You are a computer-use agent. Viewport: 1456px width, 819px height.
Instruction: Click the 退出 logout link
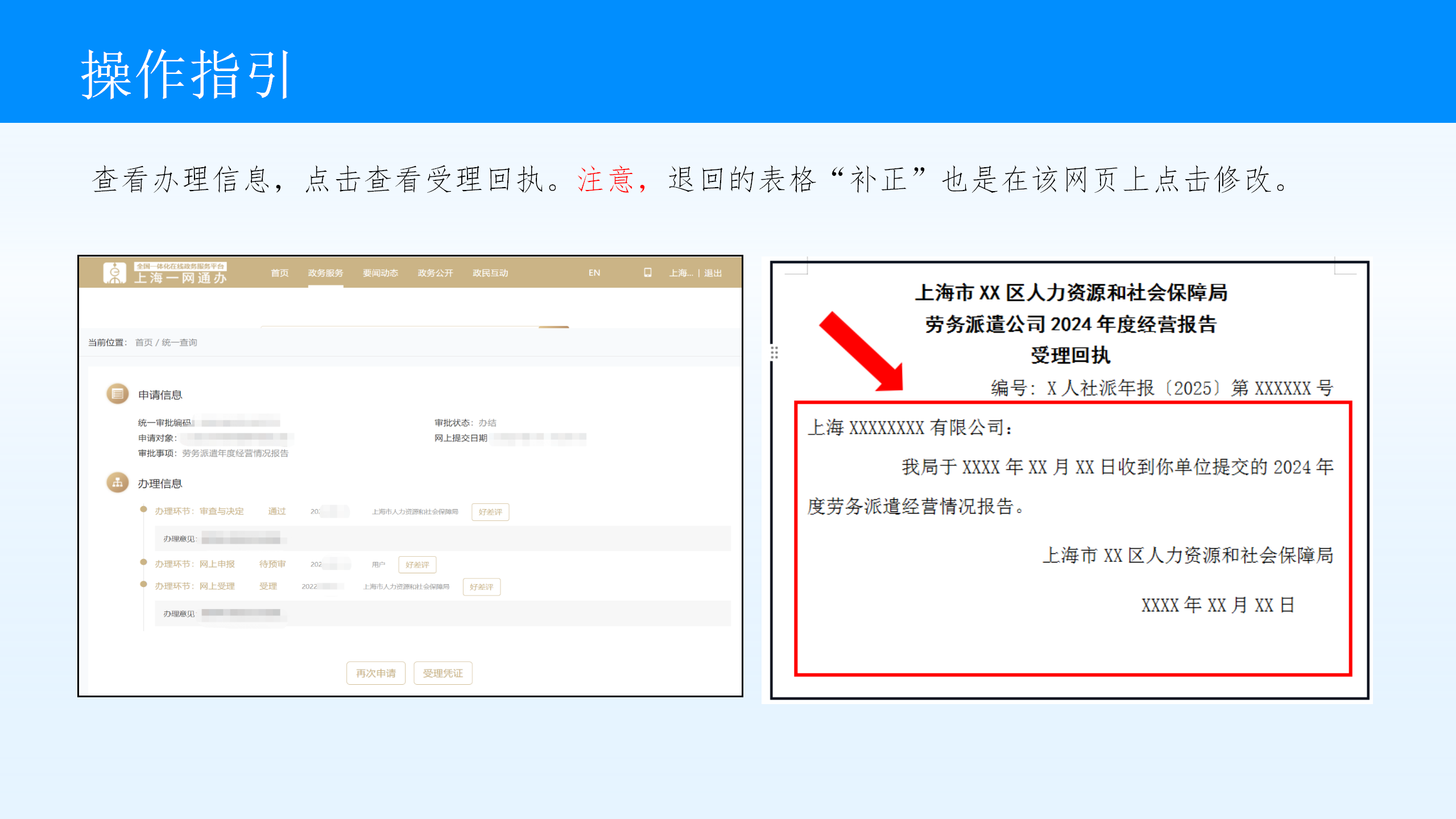click(713, 273)
